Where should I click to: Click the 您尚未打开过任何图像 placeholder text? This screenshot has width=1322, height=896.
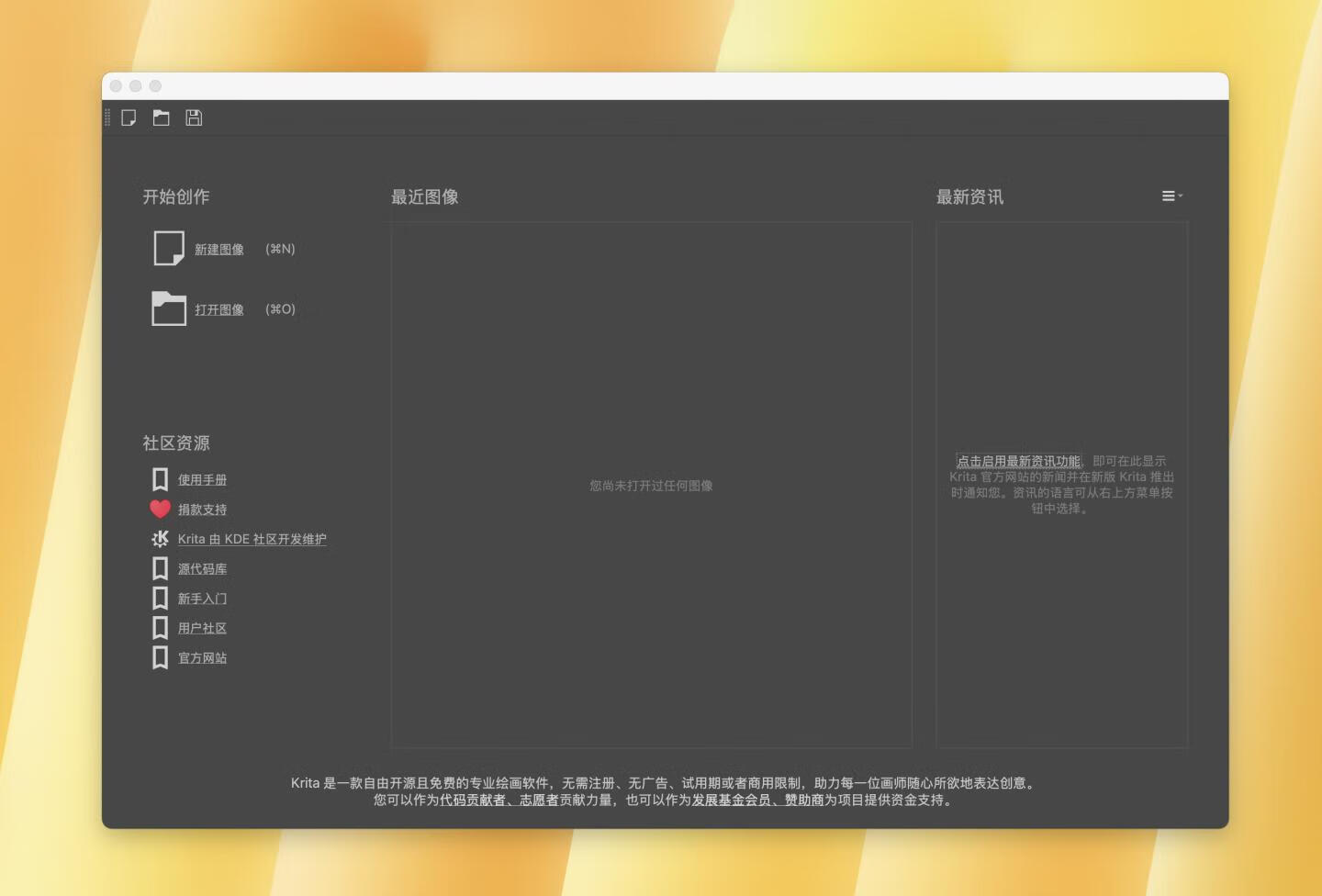[x=651, y=486]
